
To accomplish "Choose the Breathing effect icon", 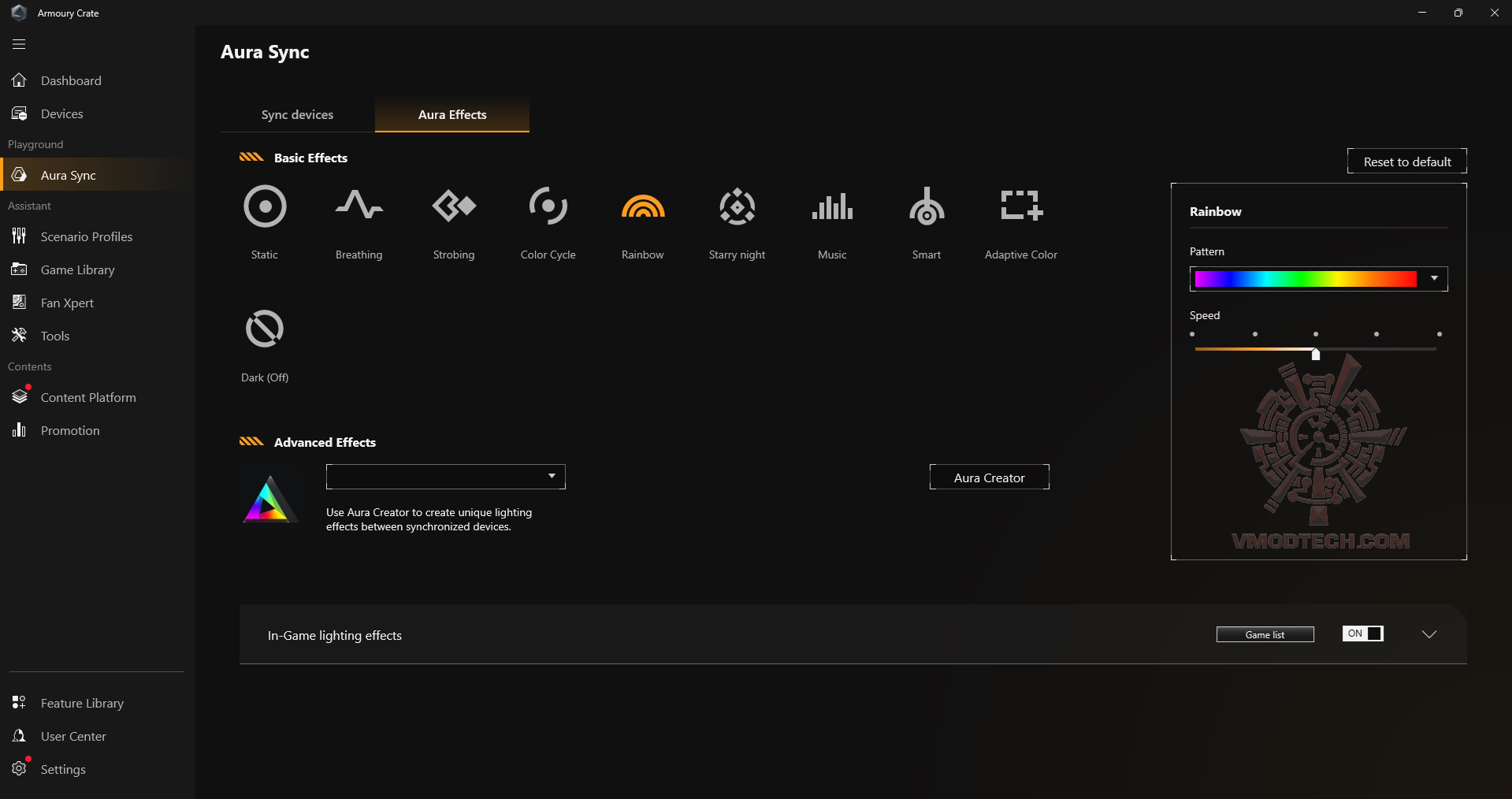I will [x=359, y=205].
